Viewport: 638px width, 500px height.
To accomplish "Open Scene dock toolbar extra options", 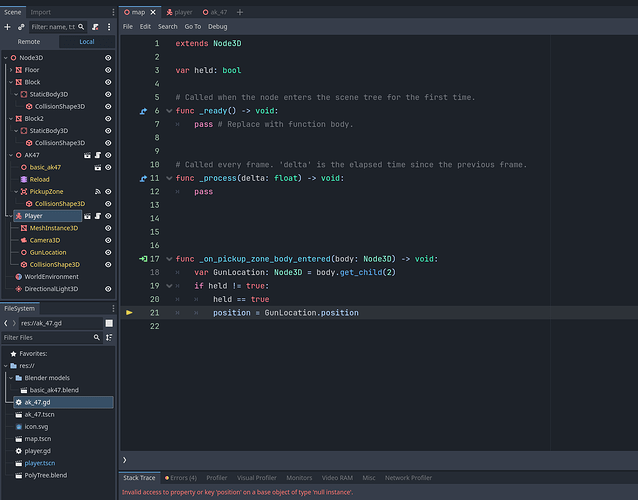I will click(x=109, y=27).
